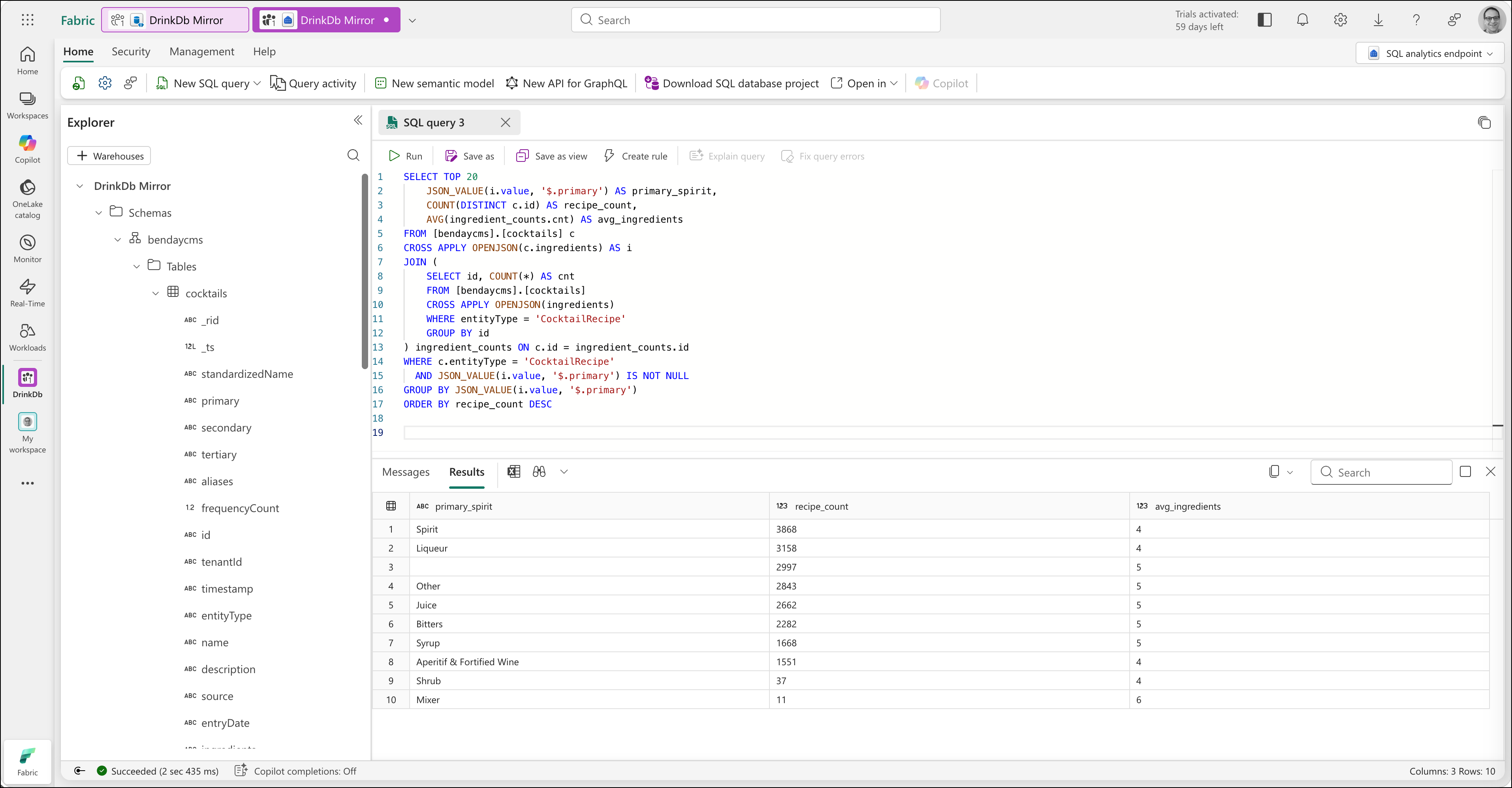Image resolution: width=1512 pixels, height=788 pixels.
Task: Search the Explorer pane with magnifier icon
Action: 354,156
